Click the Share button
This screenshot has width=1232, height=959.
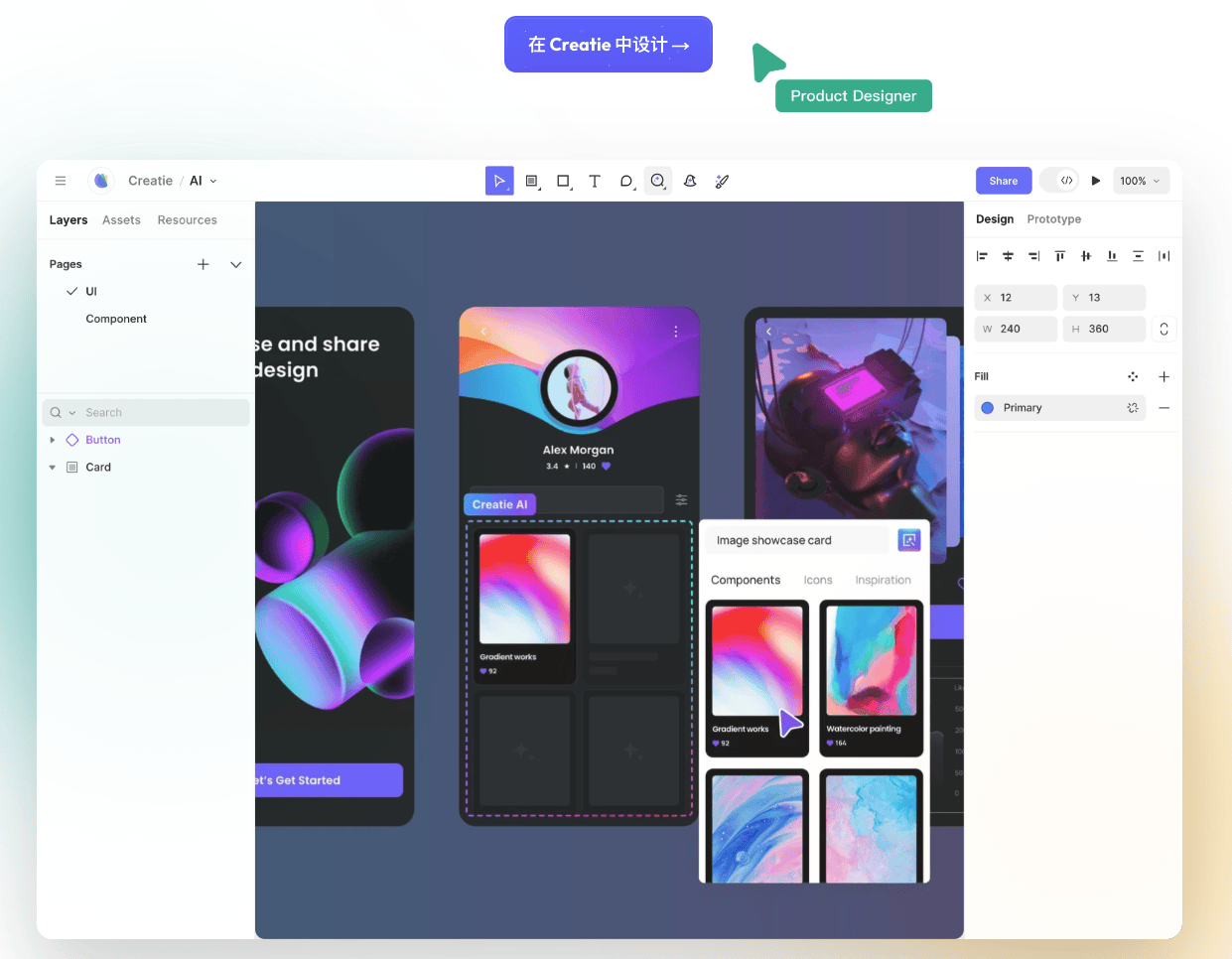(1004, 181)
